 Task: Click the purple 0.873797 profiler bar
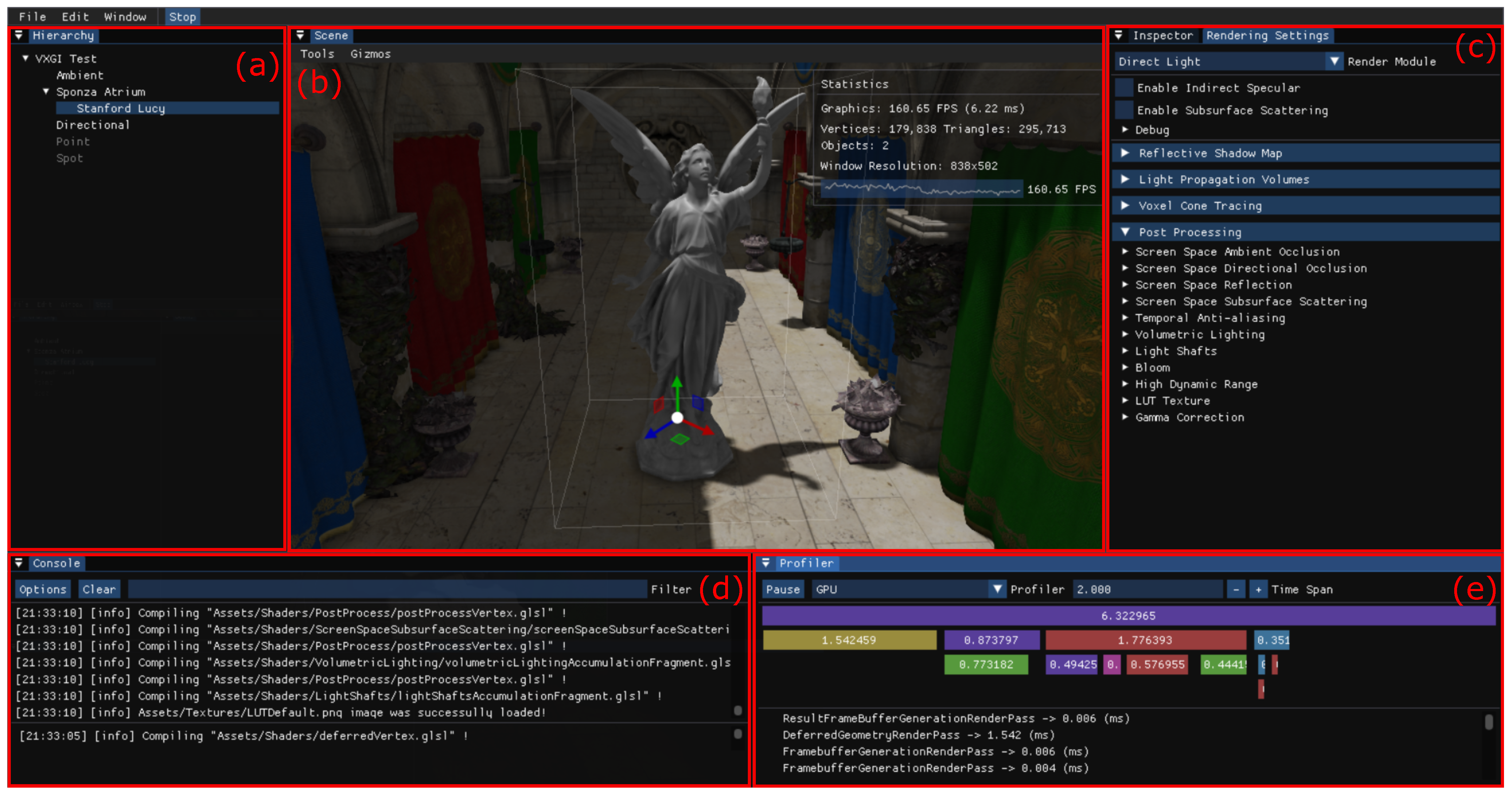pyautogui.click(x=991, y=640)
